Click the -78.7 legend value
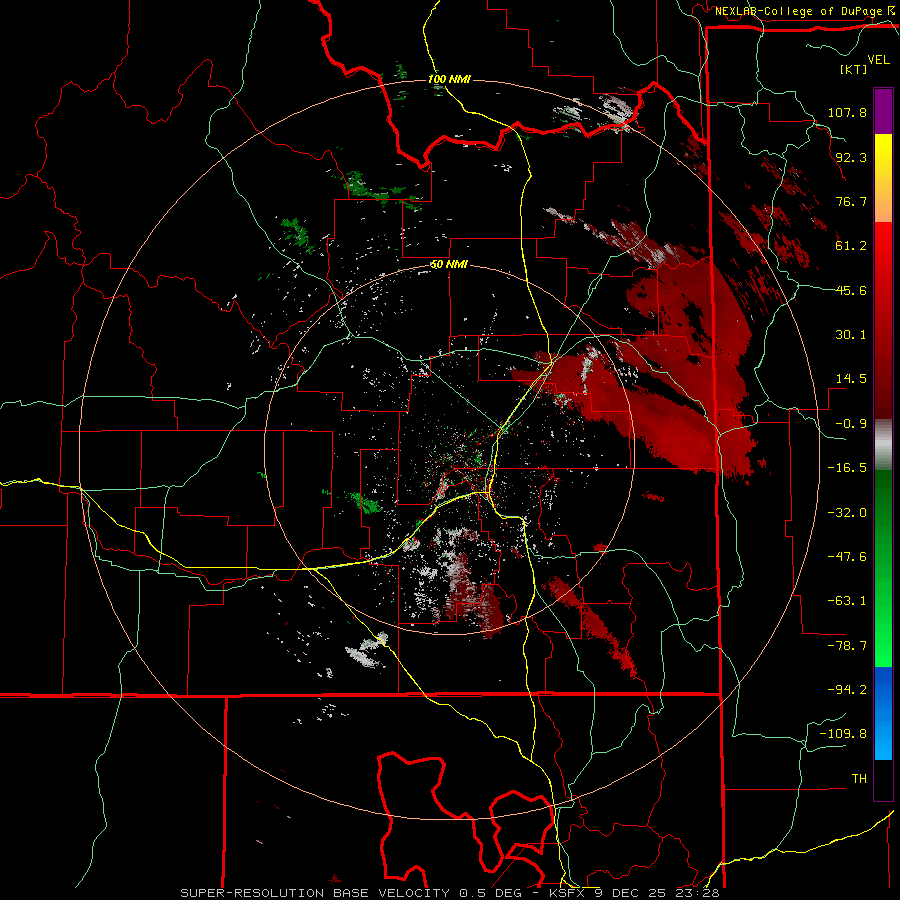 pyautogui.click(x=847, y=646)
